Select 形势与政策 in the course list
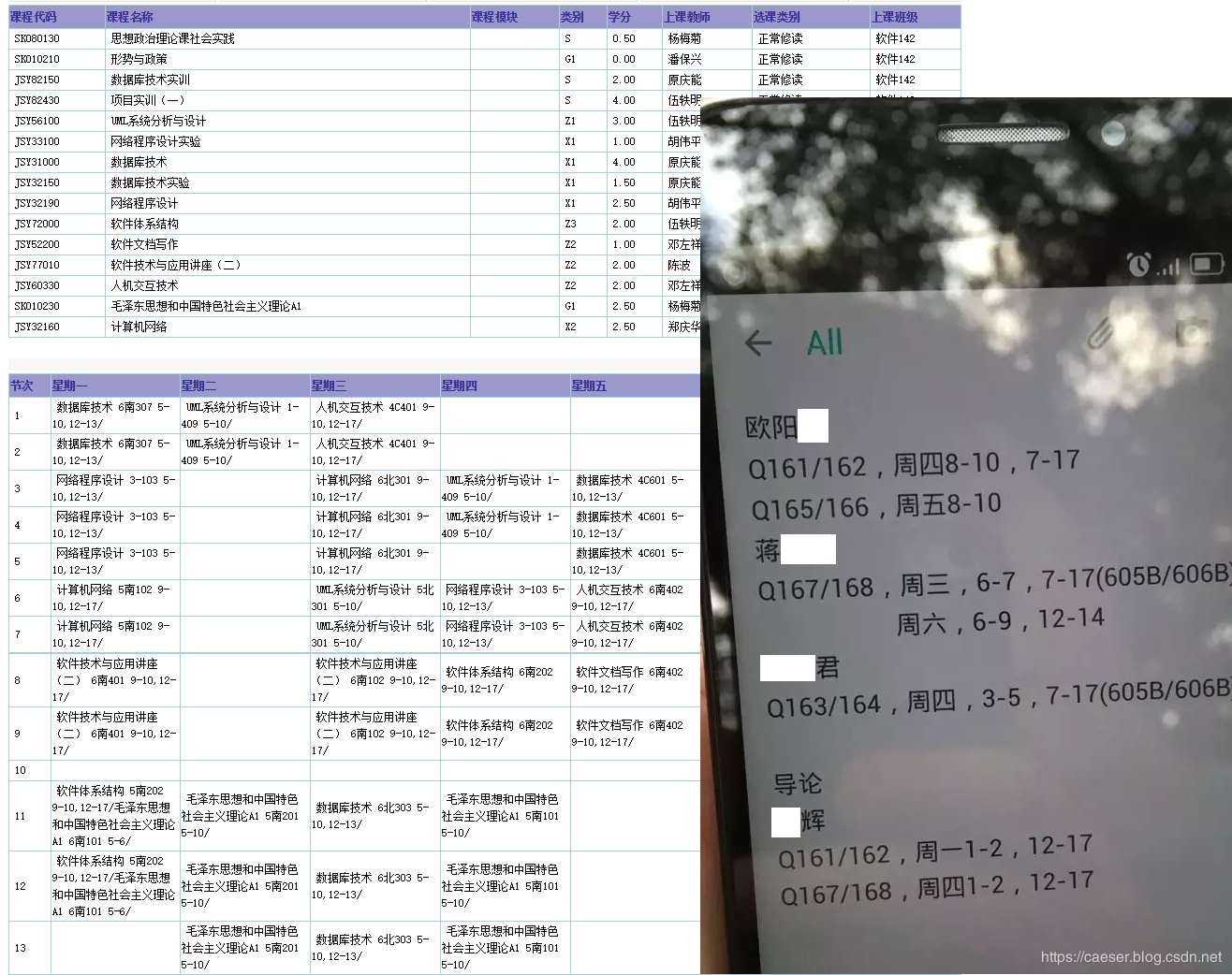The image size is (1232, 975). click(139, 59)
